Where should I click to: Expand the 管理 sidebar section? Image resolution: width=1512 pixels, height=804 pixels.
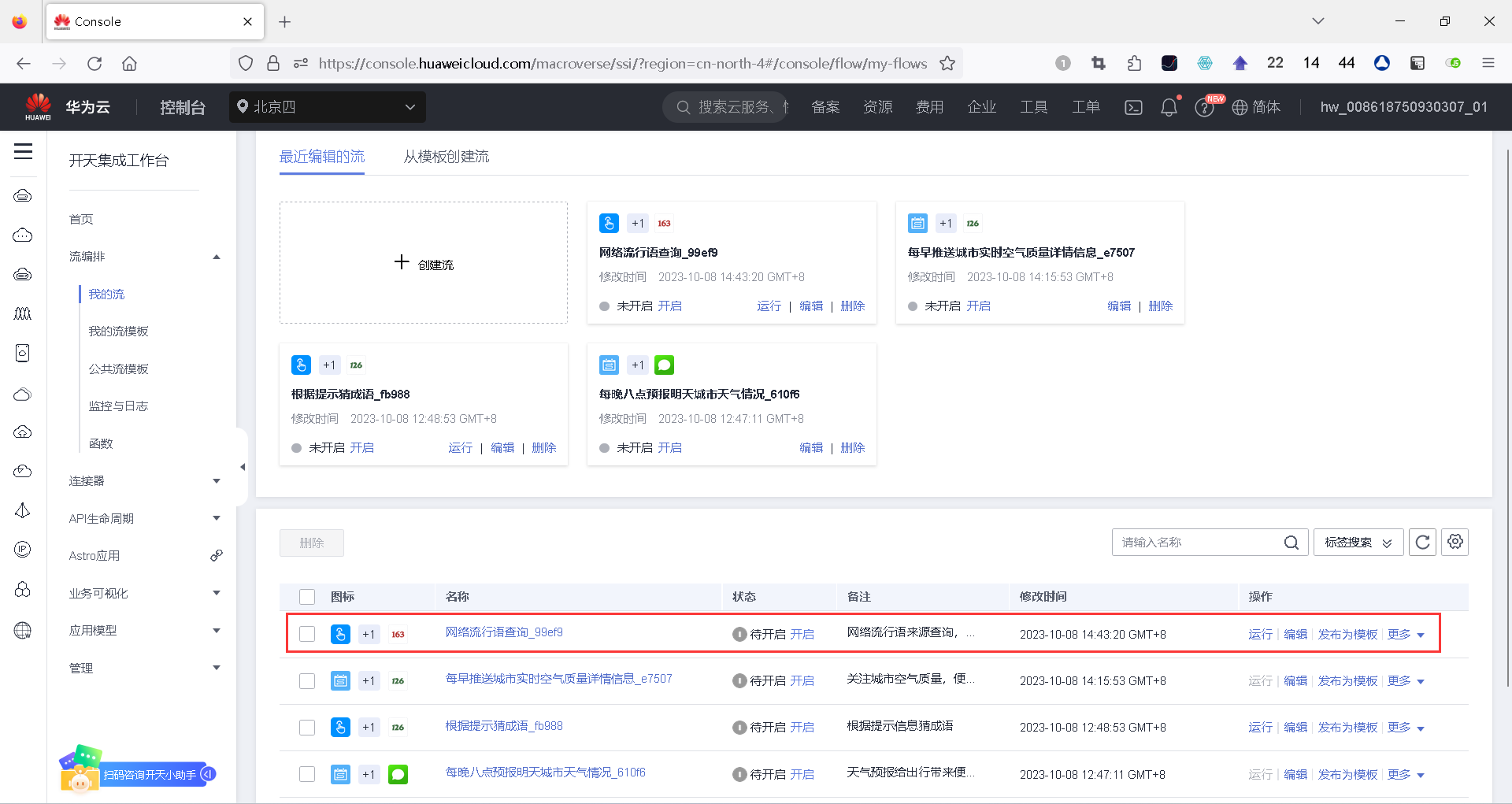[217, 668]
